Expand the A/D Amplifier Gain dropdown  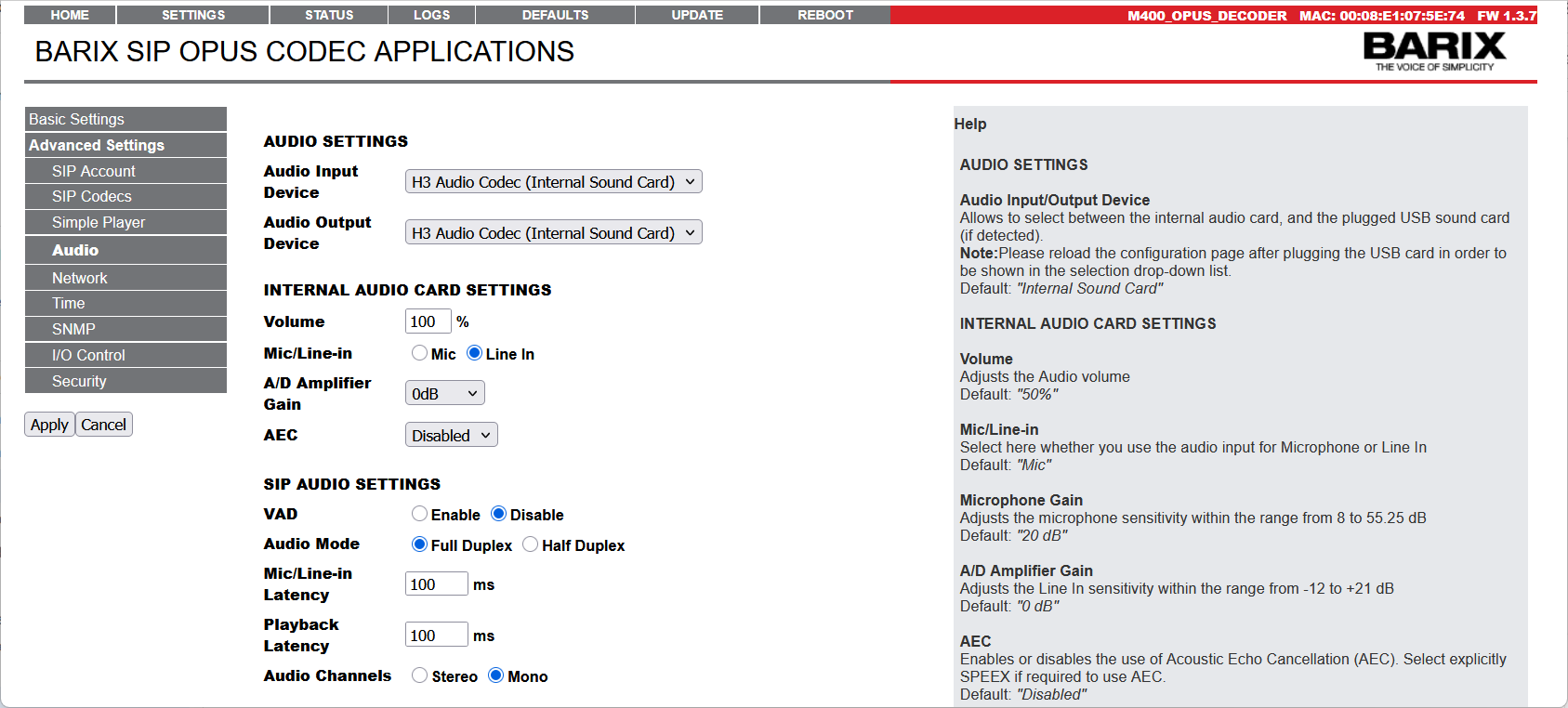(x=445, y=393)
